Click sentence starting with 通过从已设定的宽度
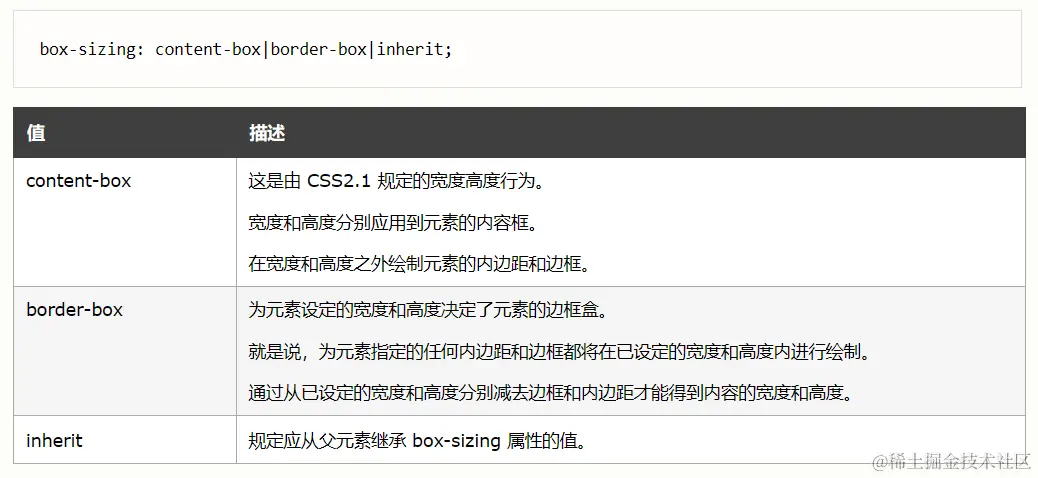1038x478 pixels. tap(549, 393)
